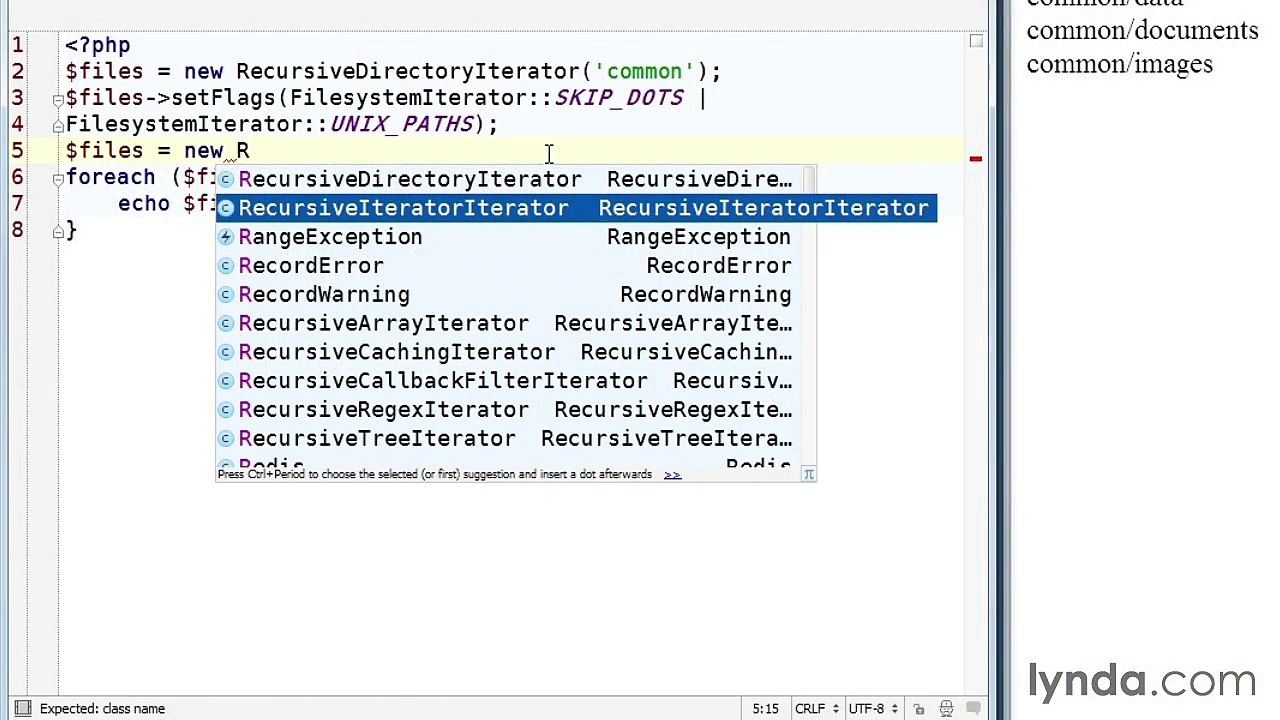
Task: Select RecursiveCallbackFilterIterator in the completion popup
Action: click(516, 381)
